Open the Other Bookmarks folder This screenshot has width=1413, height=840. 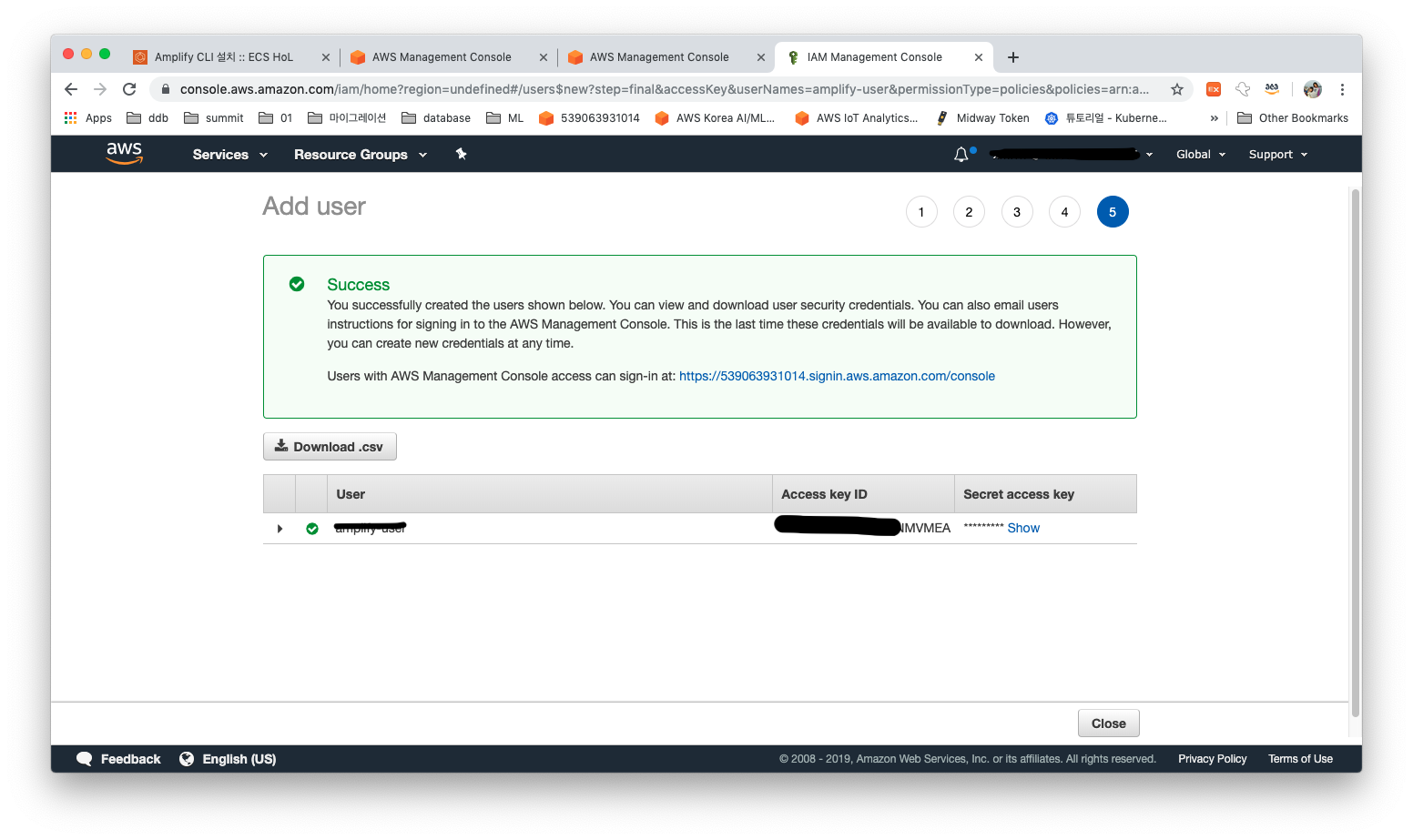point(1293,118)
